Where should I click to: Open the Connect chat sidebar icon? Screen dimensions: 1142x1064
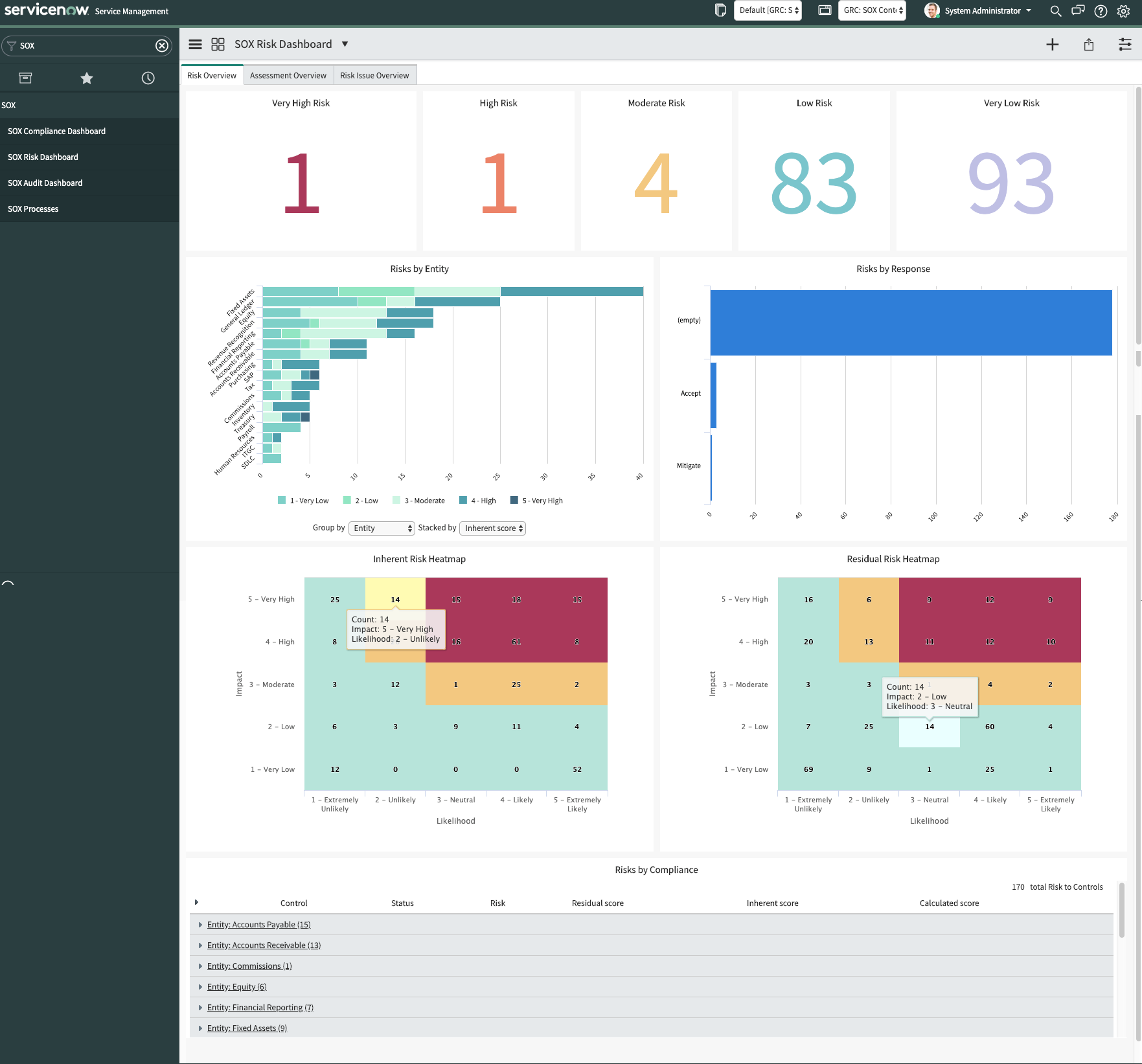coord(1078,11)
